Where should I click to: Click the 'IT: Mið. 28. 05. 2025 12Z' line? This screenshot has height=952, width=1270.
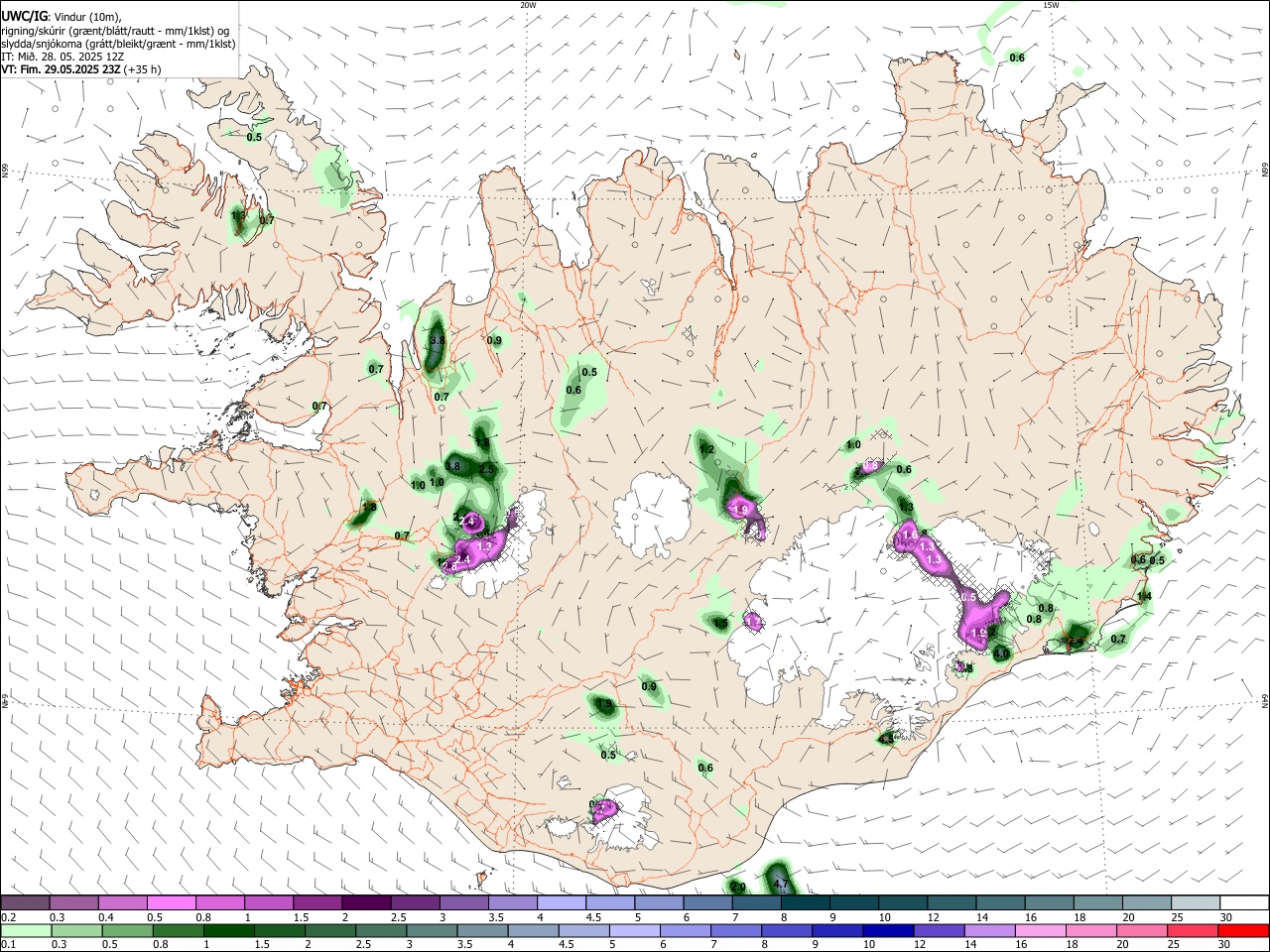pyautogui.click(x=63, y=57)
